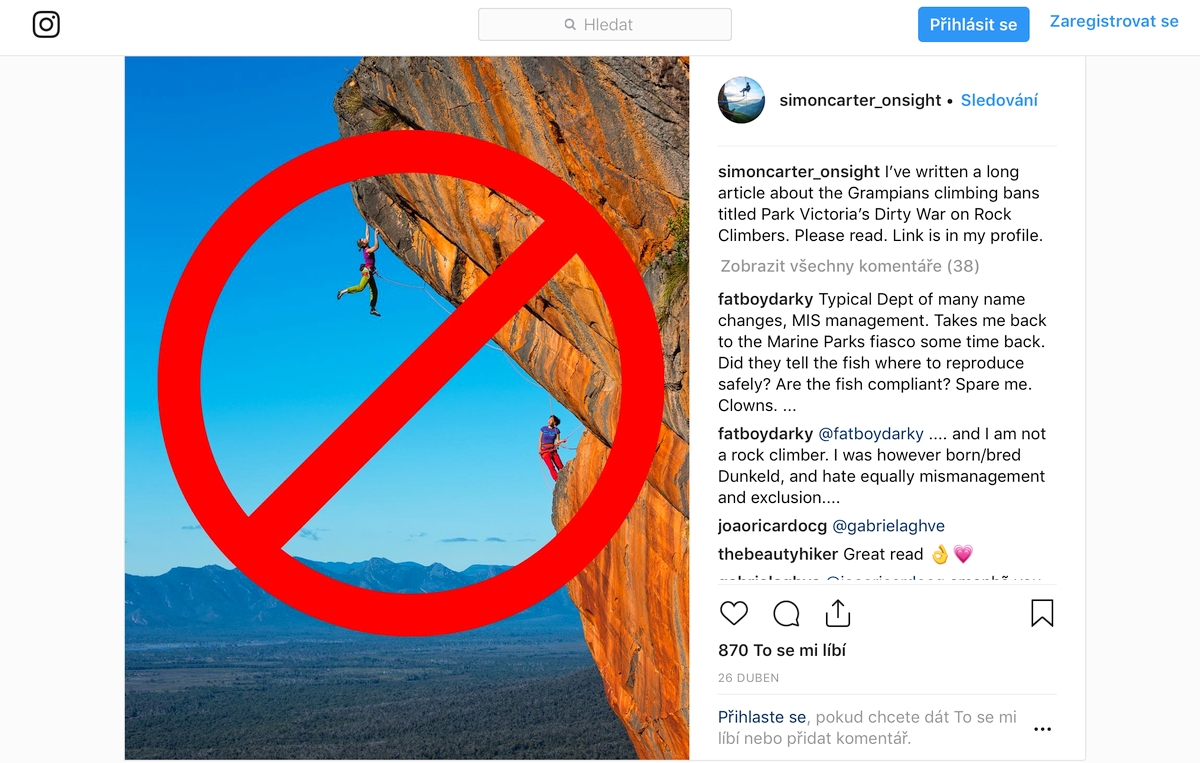This screenshot has height=763, width=1200.
Task: Click the Přihlaste se login link
Action: (x=762, y=717)
